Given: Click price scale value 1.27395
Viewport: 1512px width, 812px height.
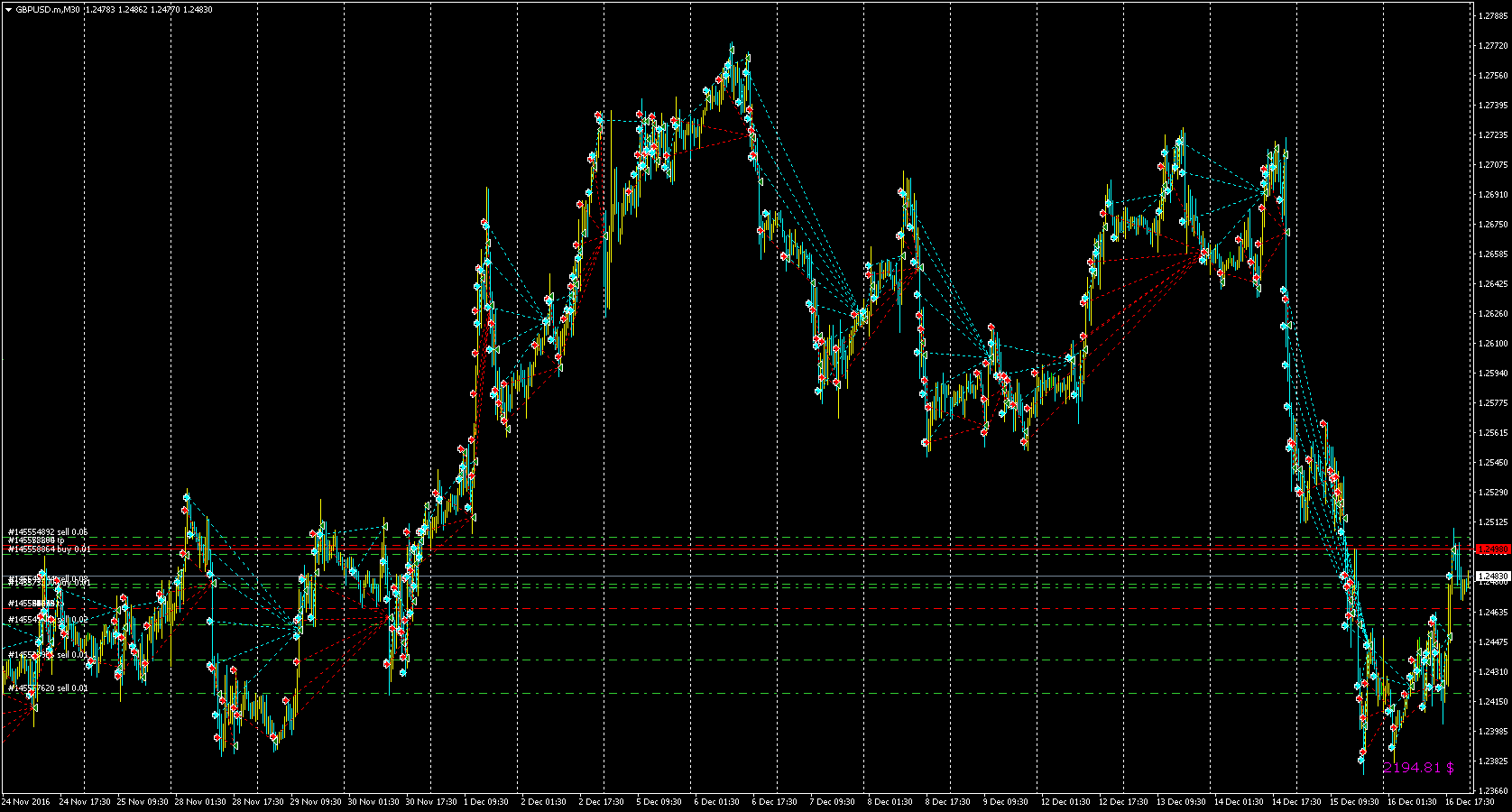Looking at the screenshot, I should (x=1495, y=106).
